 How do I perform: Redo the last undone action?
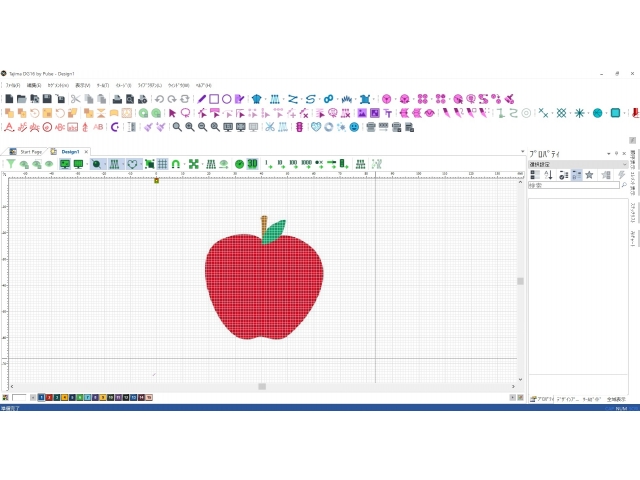tap(172, 99)
